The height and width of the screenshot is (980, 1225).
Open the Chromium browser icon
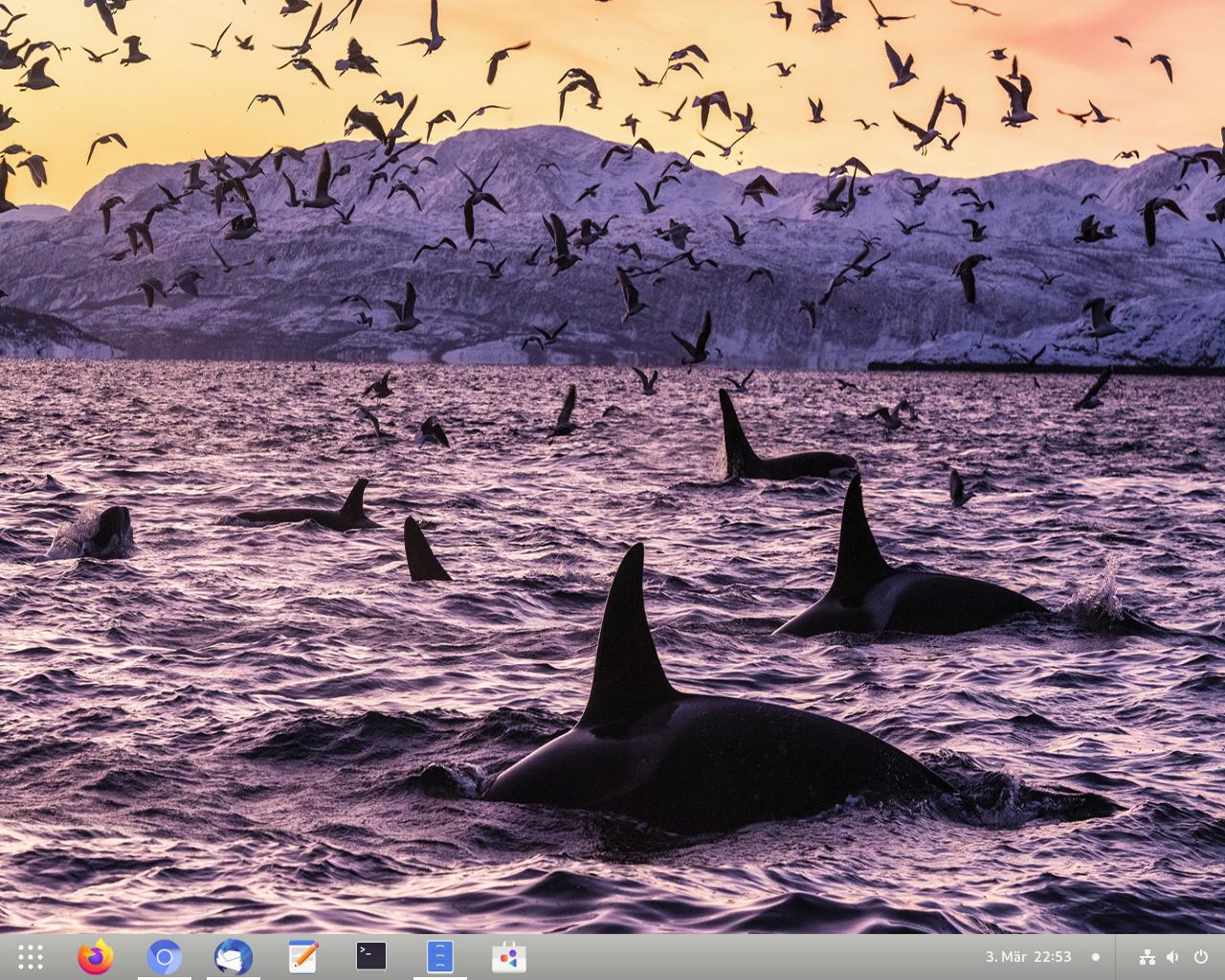pos(165,956)
